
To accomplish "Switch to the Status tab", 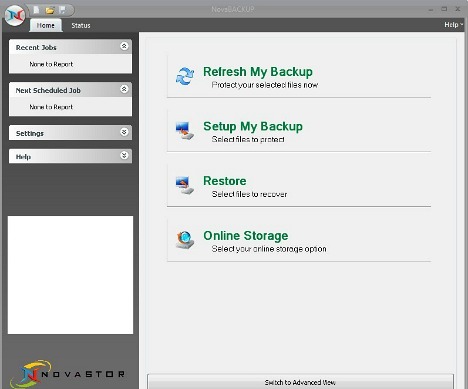I will [81, 25].
